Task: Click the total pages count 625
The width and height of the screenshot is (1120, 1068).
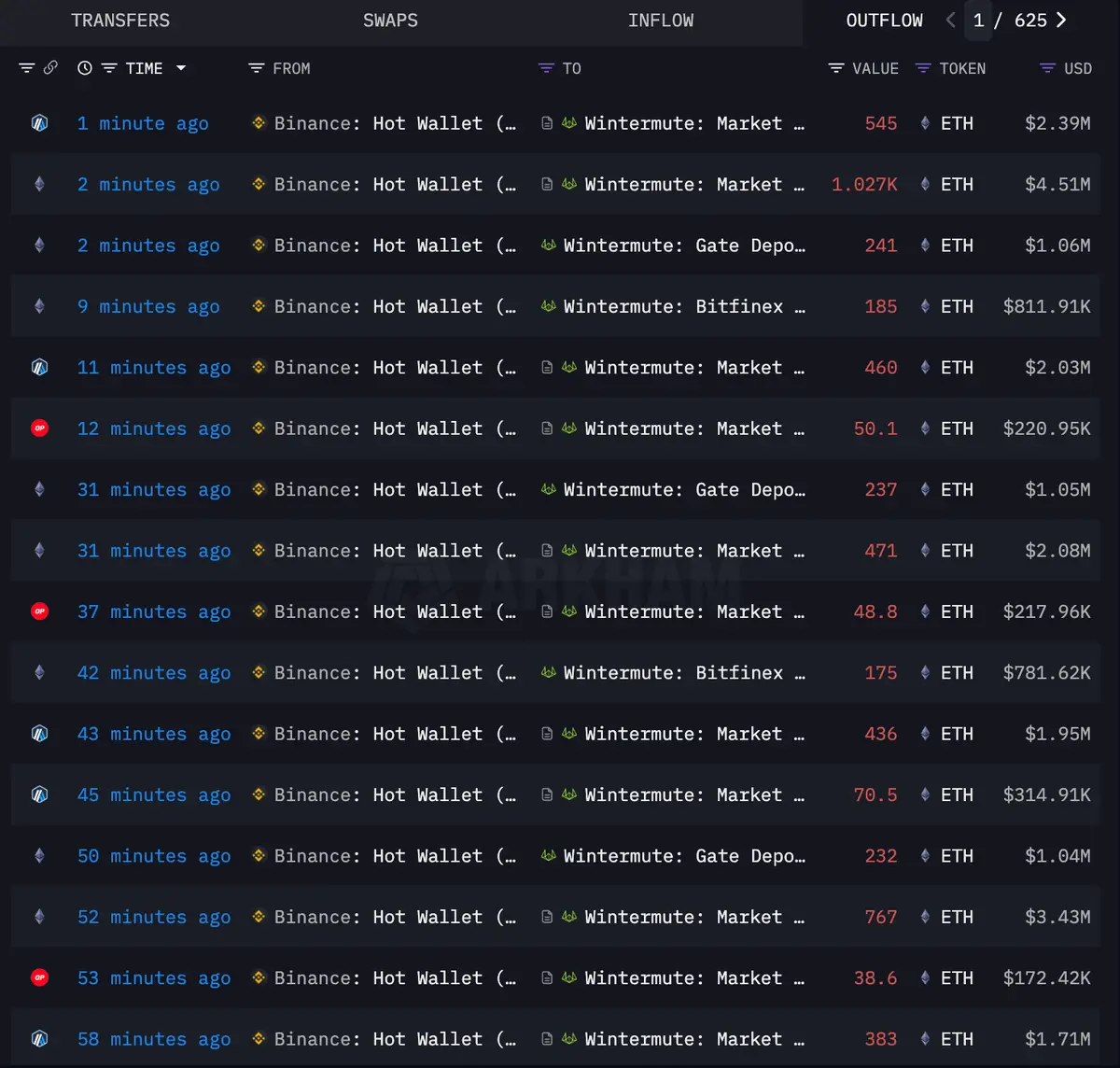Action: point(1030,21)
